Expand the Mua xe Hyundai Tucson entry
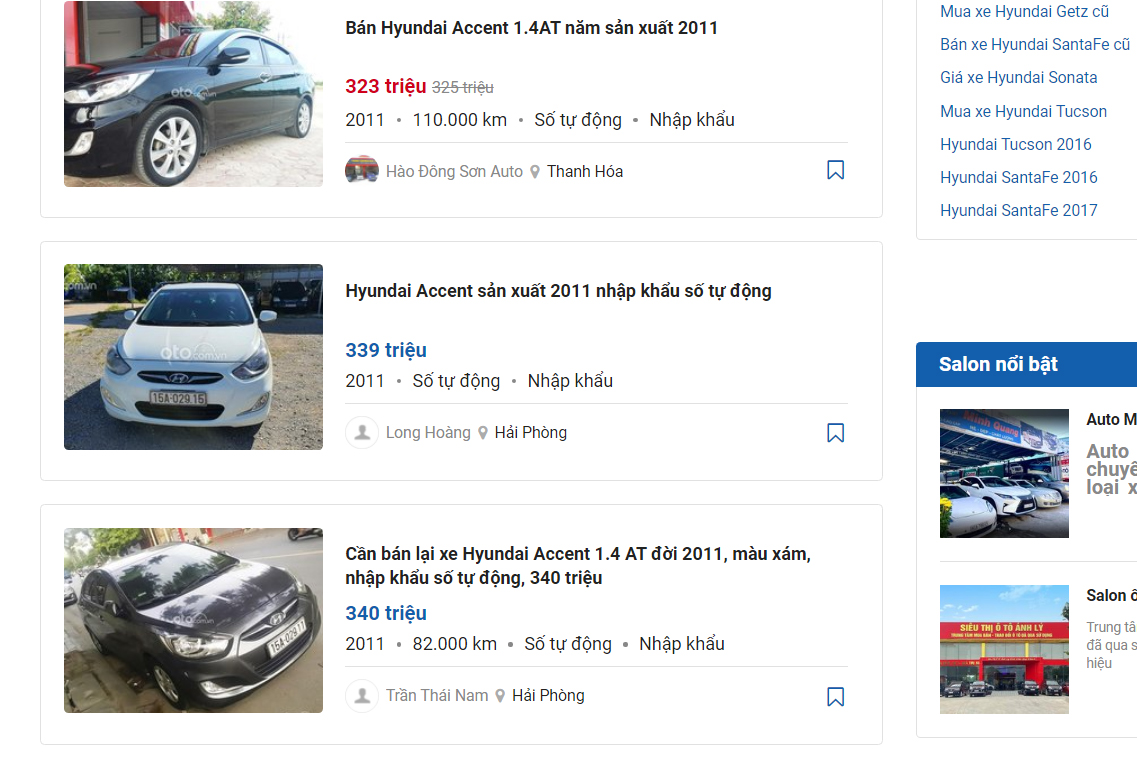Image resolution: width=1137 pixels, height=758 pixels. point(1023,111)
